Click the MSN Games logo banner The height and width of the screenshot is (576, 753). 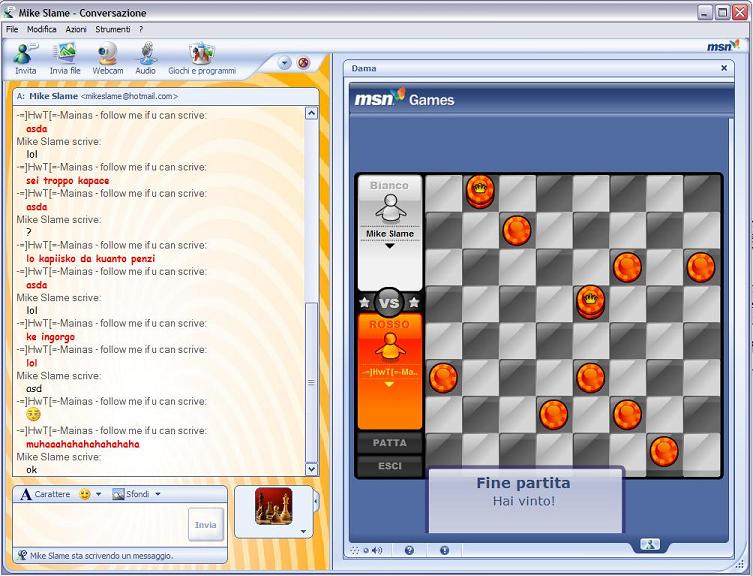click(x=404, y=98)
